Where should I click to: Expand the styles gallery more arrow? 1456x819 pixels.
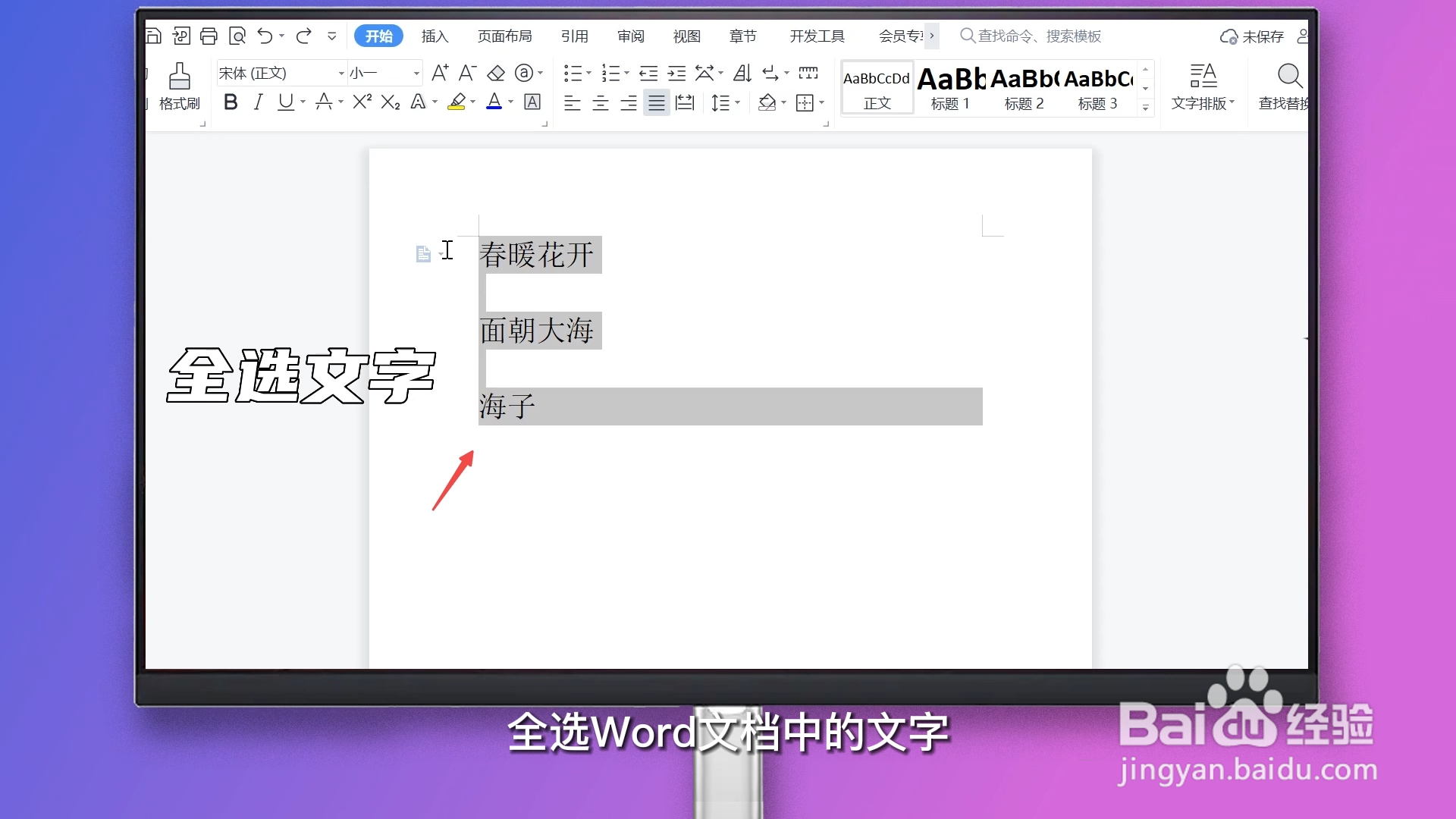pyautogui.click(x=1145, y=108)
